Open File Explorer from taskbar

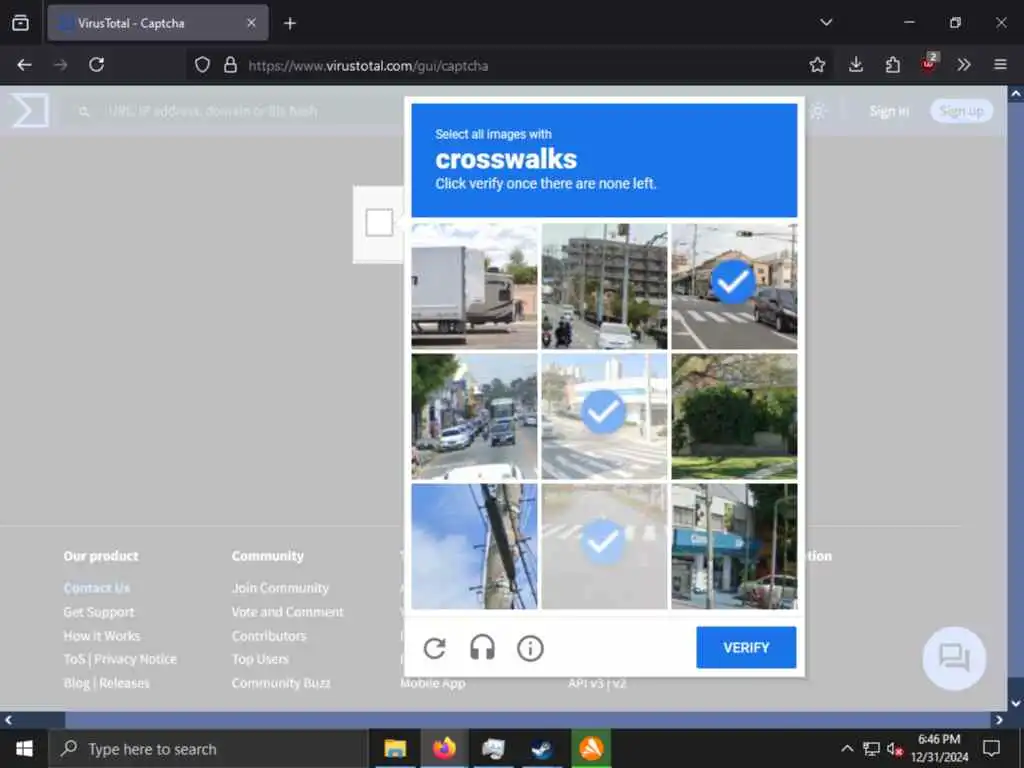pyautogui.click(x=394, y=748)
